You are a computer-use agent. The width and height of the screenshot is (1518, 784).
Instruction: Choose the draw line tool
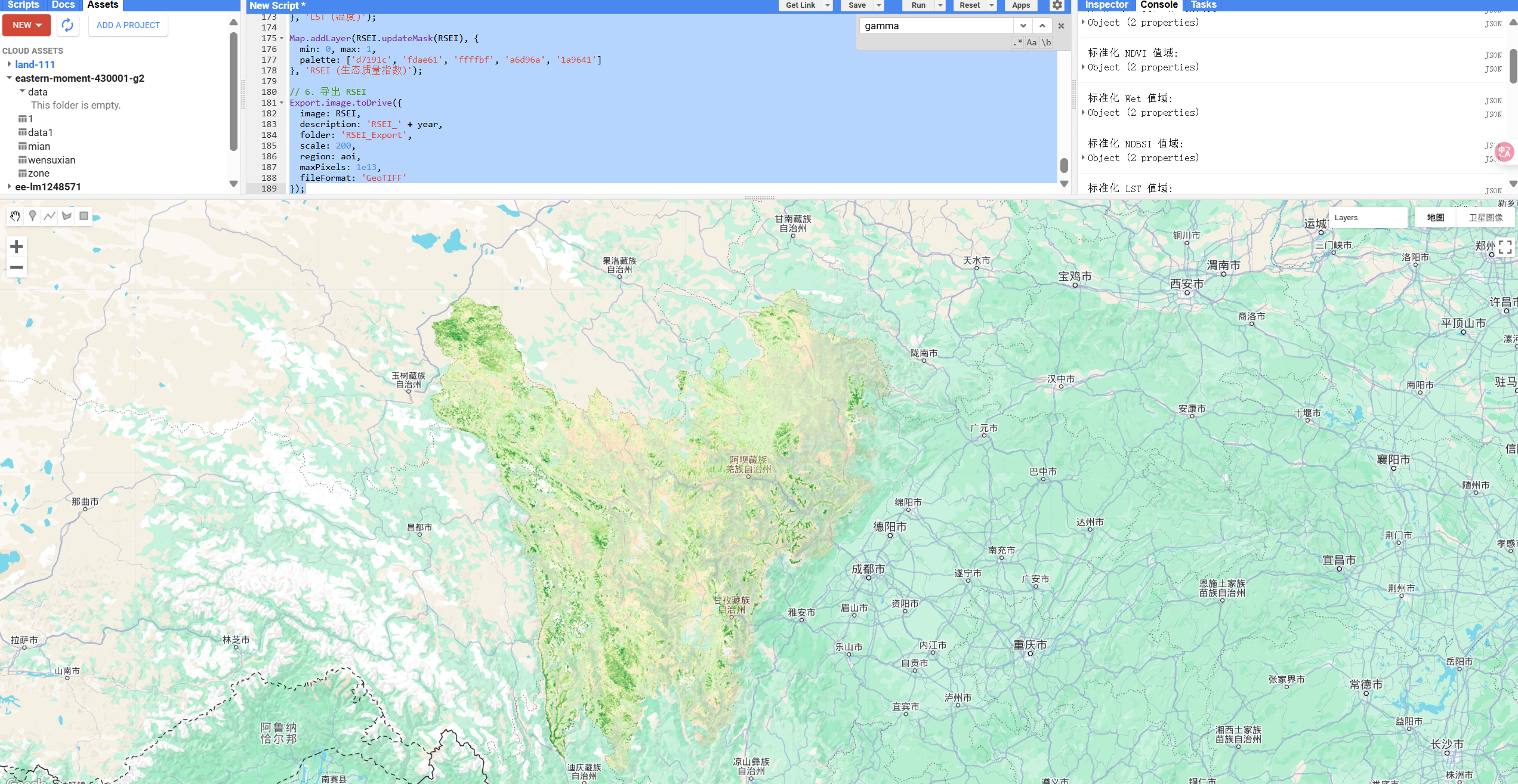click(50, 216)
